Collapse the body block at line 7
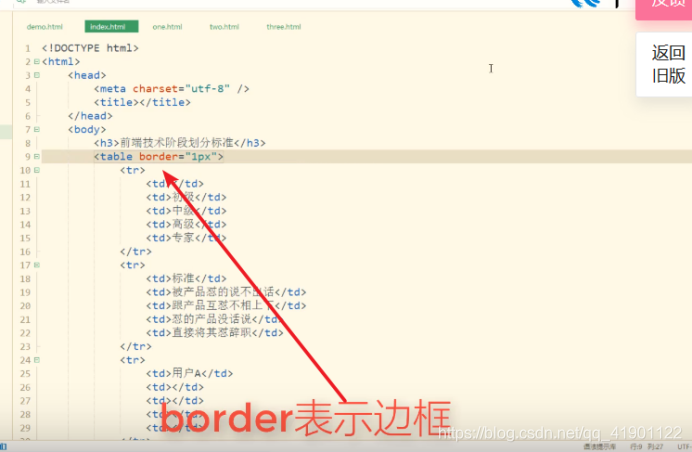 pos(37,129)
